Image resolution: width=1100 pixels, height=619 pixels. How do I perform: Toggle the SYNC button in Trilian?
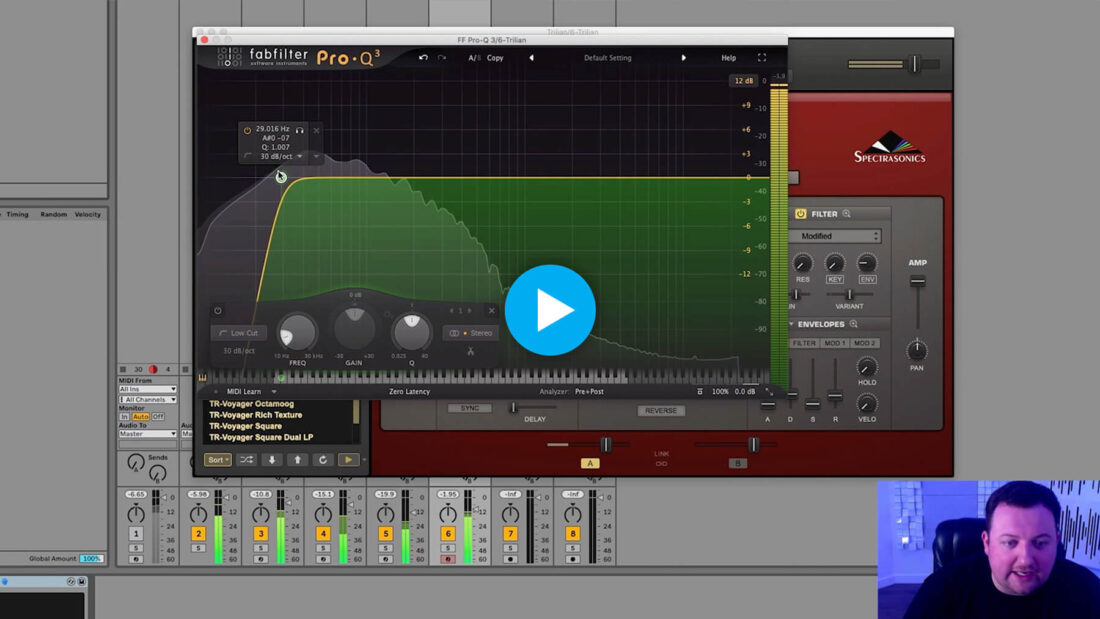tap(469, 408)
